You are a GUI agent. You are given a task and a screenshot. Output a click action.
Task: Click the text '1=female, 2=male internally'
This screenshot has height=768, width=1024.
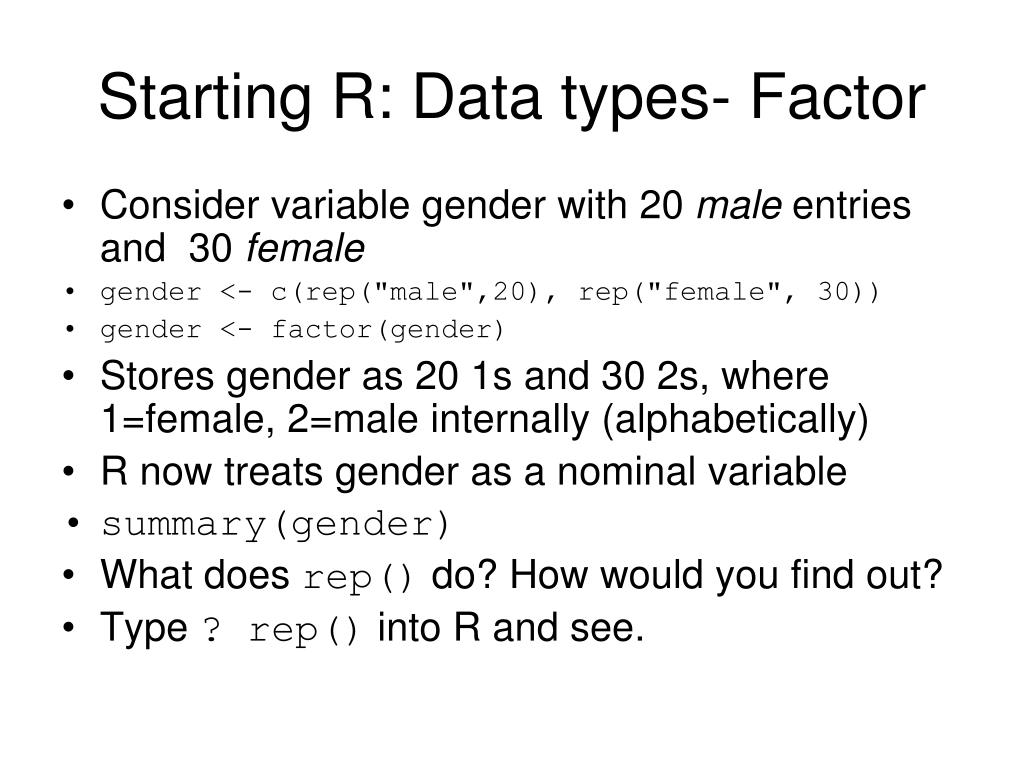tap(345, 419)
